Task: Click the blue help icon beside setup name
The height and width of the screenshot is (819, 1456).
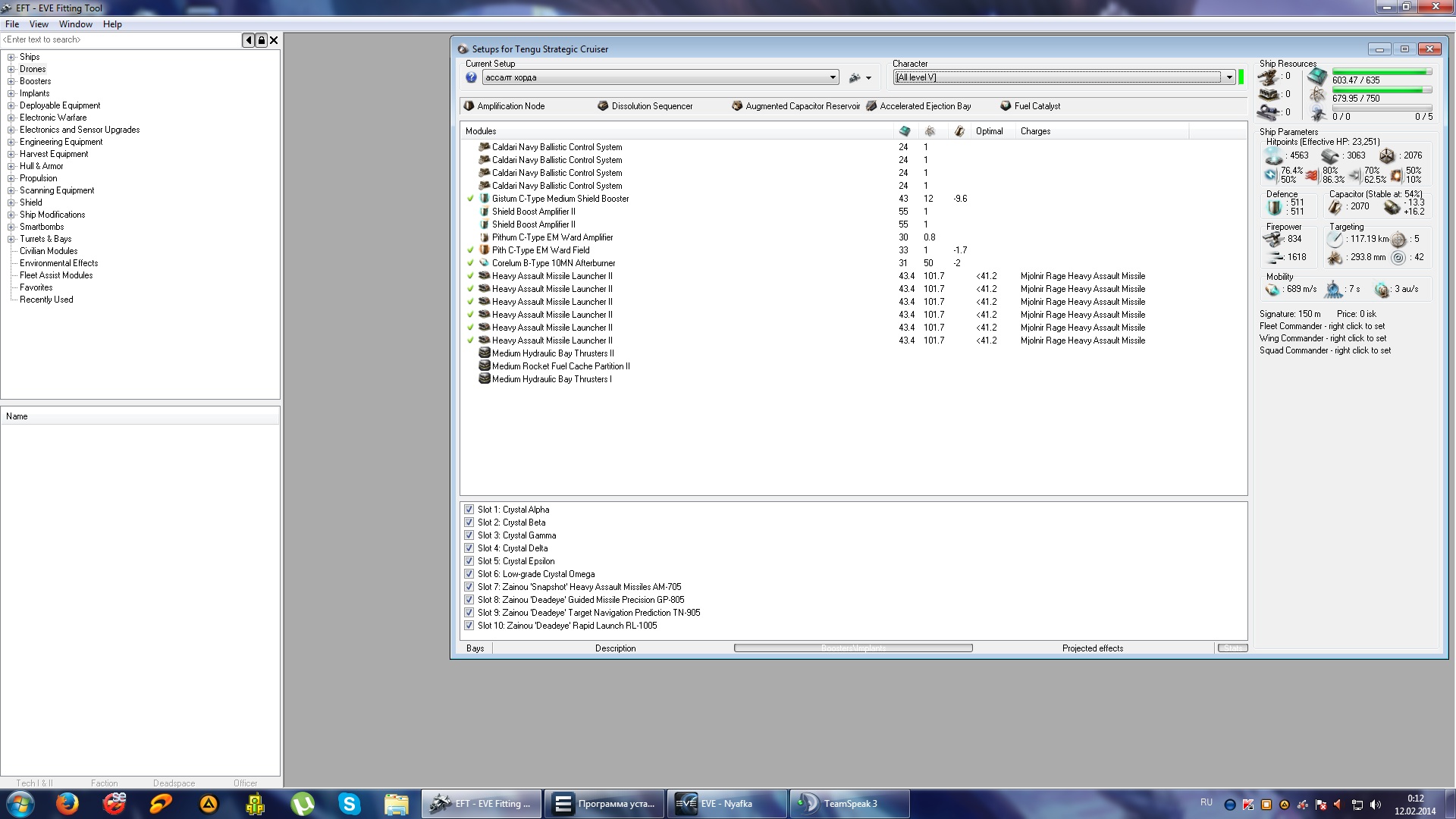Action: tap(471, 77)
